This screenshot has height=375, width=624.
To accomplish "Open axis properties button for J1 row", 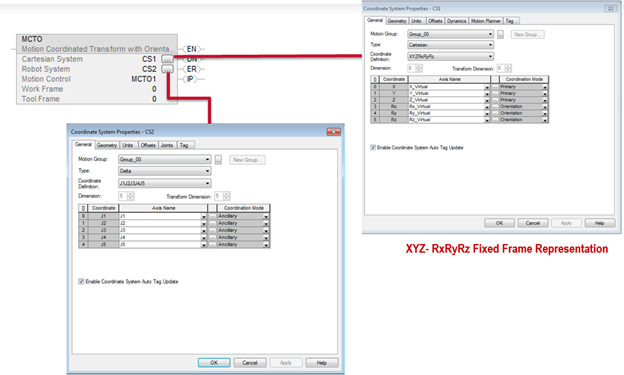I will tap(213, 216).
